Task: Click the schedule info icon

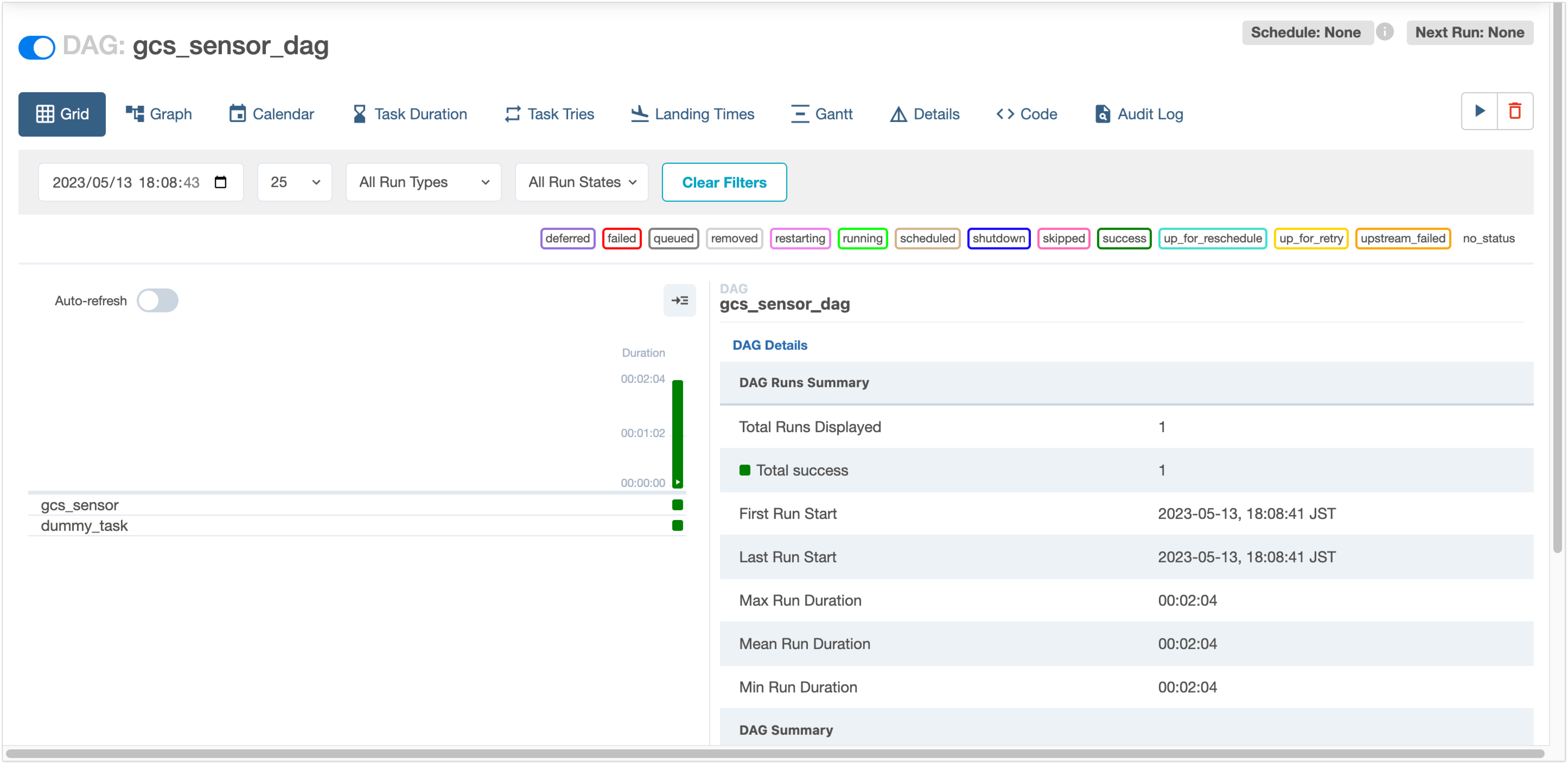Action: pyautogui.click(x=1385, y=32)
